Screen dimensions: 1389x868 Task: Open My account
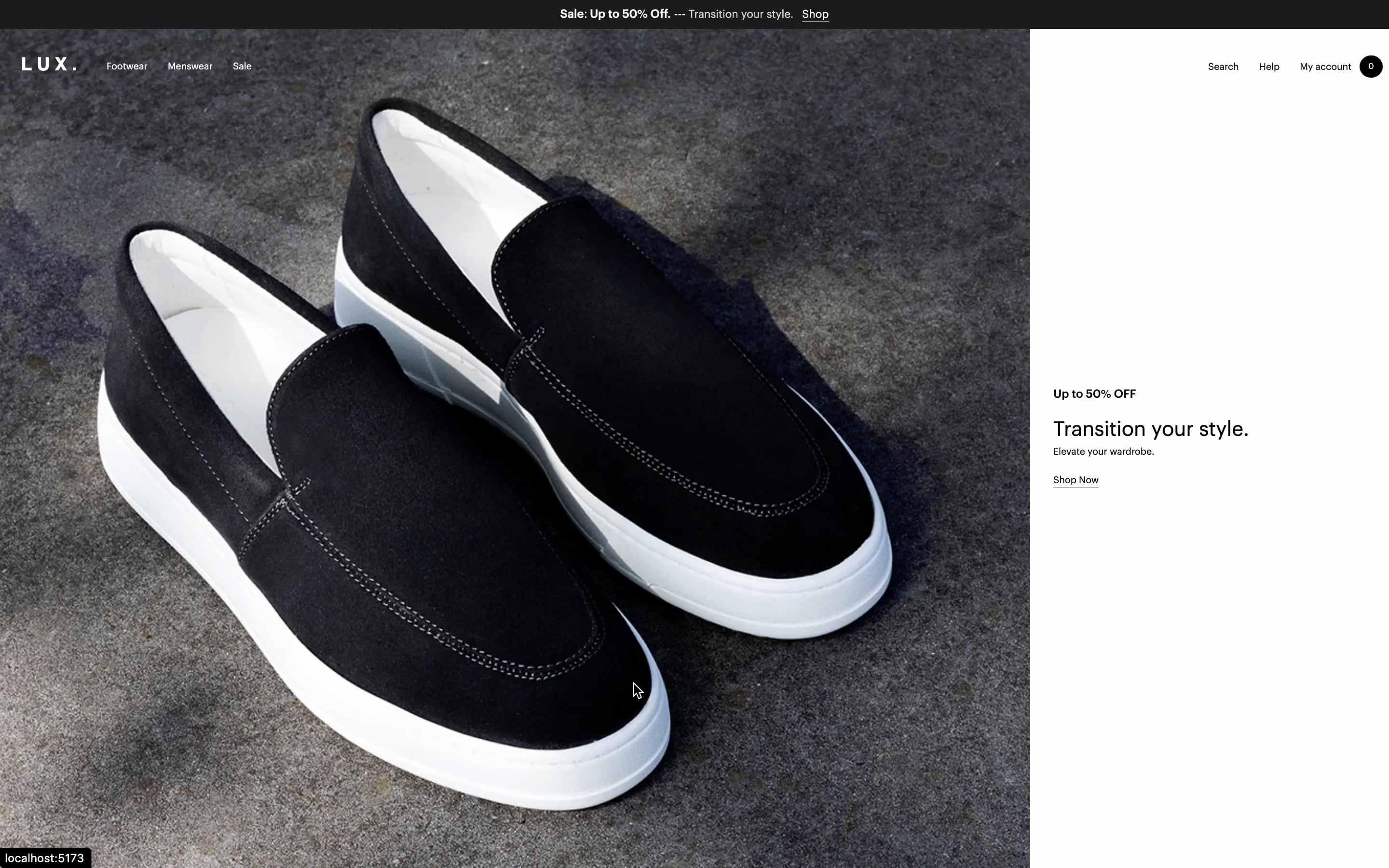tap(1325, 67)
